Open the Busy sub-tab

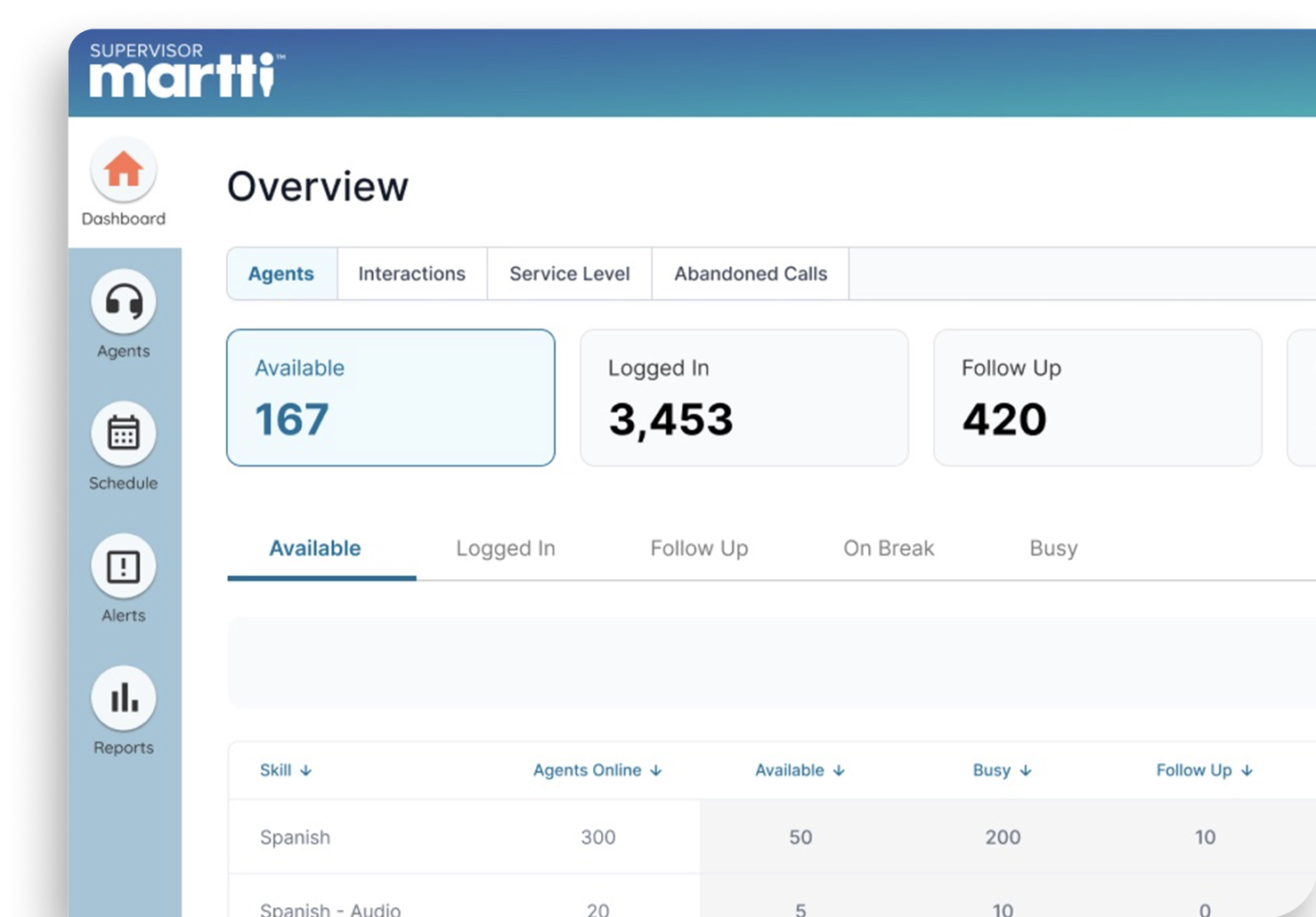pos(1052,548)
